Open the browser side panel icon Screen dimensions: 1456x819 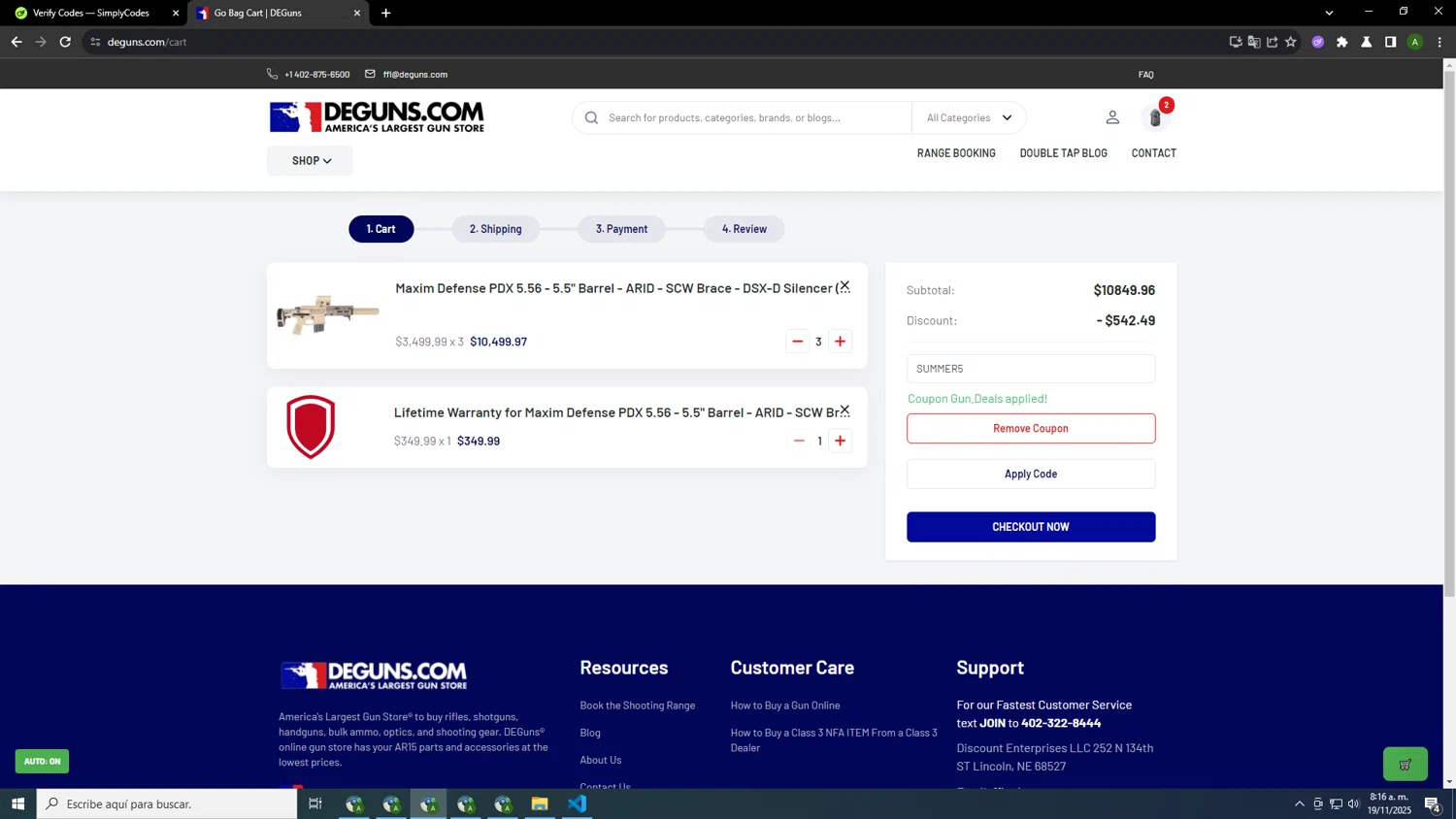click(1391, 42)
